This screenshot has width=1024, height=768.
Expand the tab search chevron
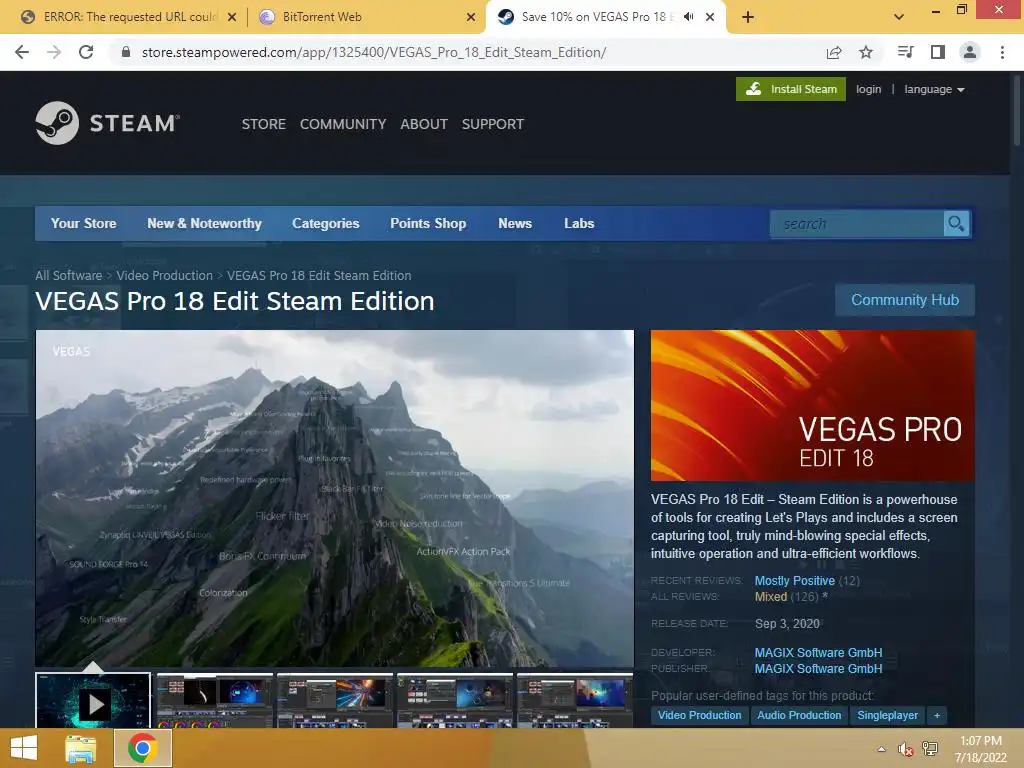pyautogui.click(x=899, y=17)
